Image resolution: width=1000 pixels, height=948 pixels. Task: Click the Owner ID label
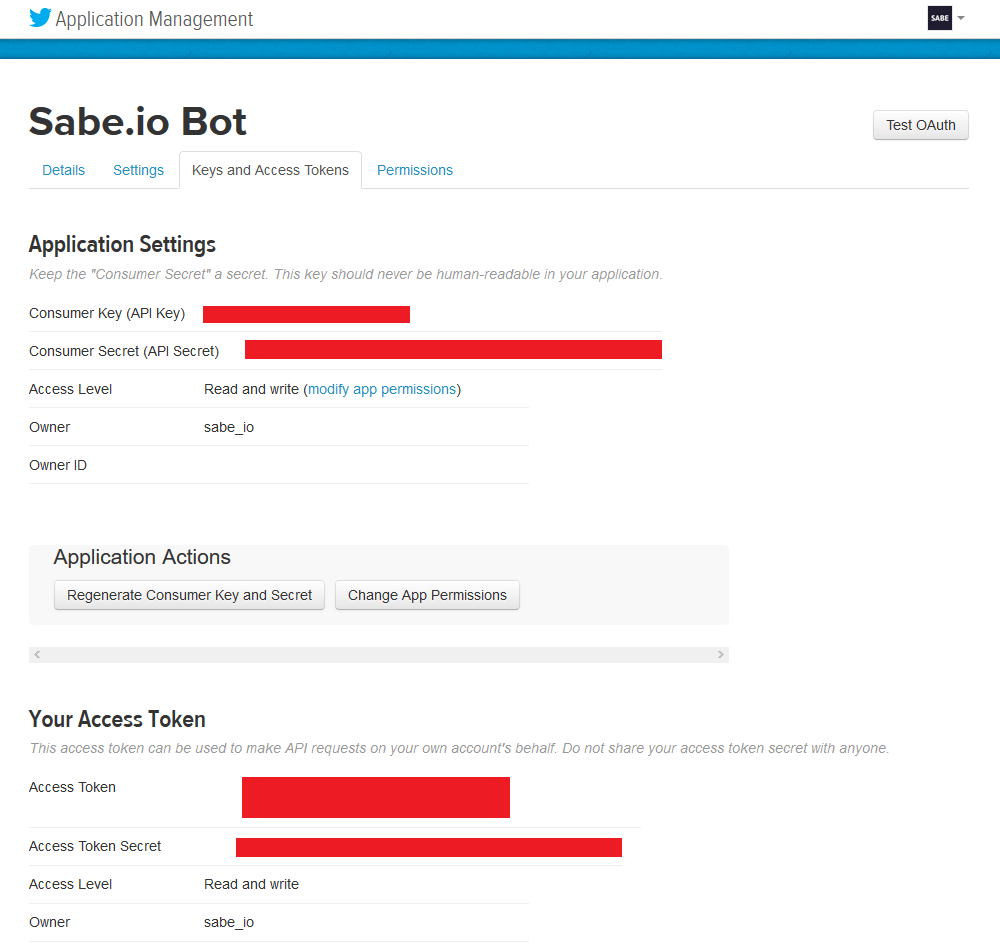coord(58,465)
